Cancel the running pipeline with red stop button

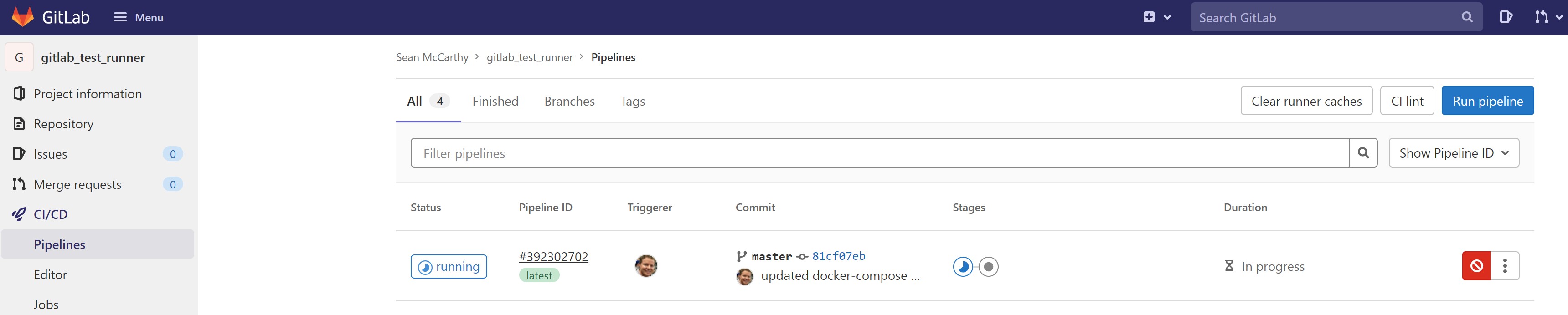1475,266
